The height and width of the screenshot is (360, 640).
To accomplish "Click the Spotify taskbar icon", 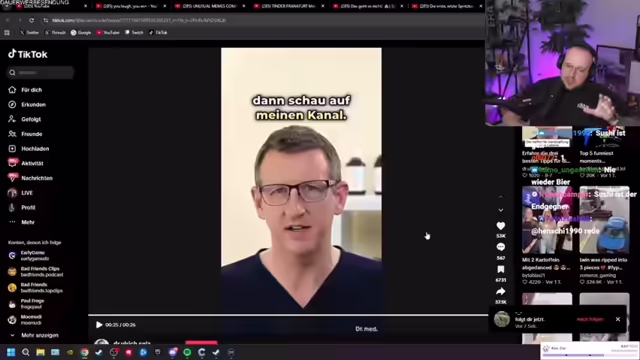I will (187, 352).
